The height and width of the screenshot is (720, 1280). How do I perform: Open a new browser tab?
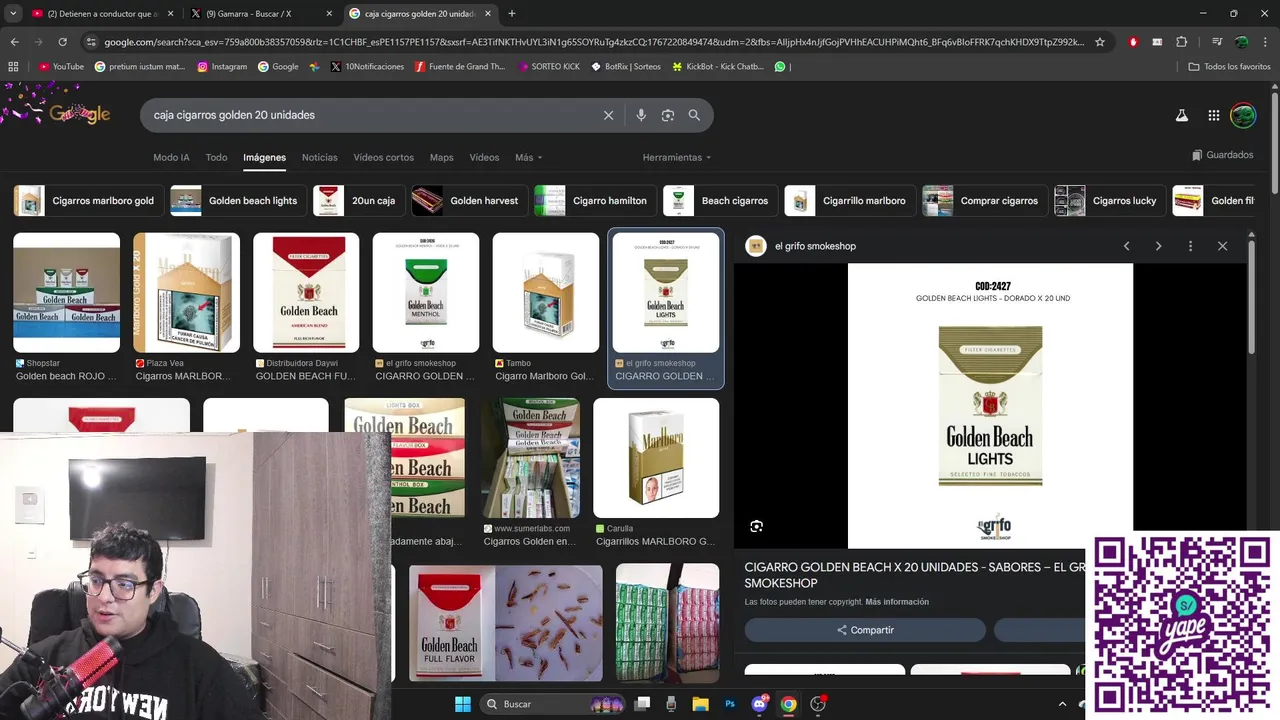tap(512, 14)
